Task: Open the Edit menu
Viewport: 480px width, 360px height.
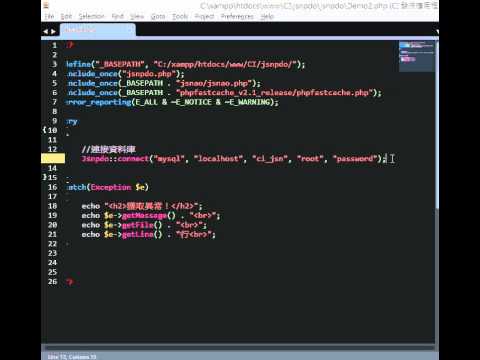Action: (66, 16)
